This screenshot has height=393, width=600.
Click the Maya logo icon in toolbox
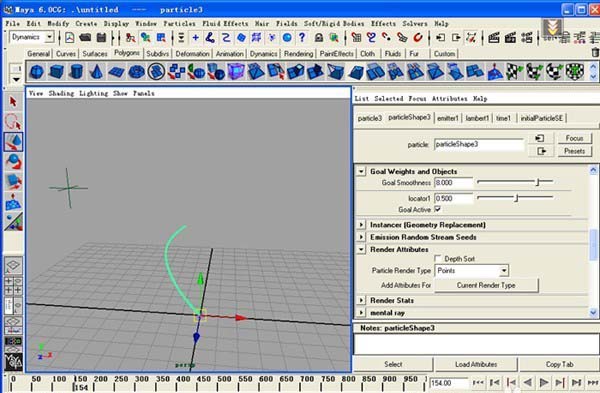point(13,362)
